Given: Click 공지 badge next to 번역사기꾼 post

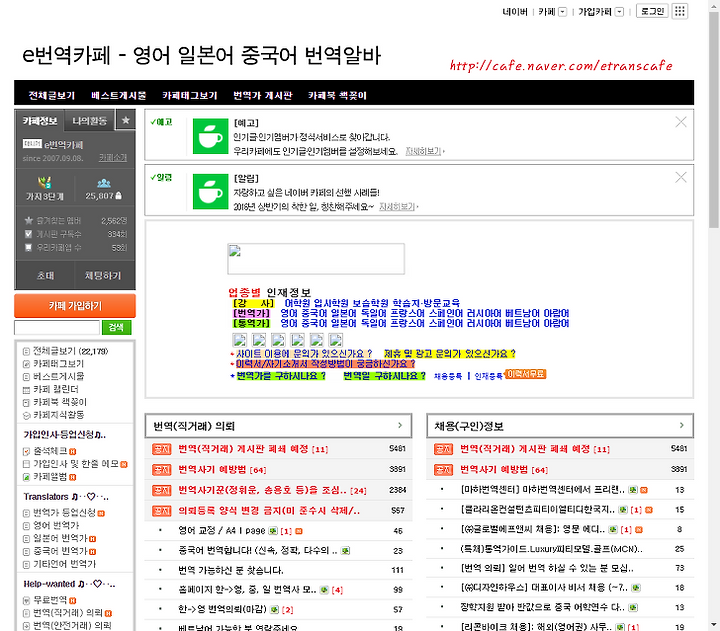Looking at the screenshot, I should [x=162, y=490].
